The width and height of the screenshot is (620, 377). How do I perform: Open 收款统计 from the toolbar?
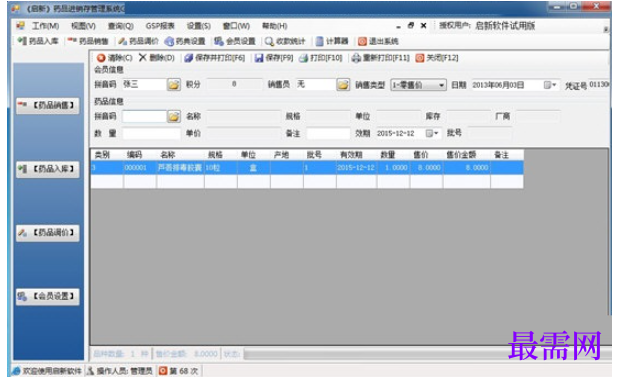[x=285, y=41]
